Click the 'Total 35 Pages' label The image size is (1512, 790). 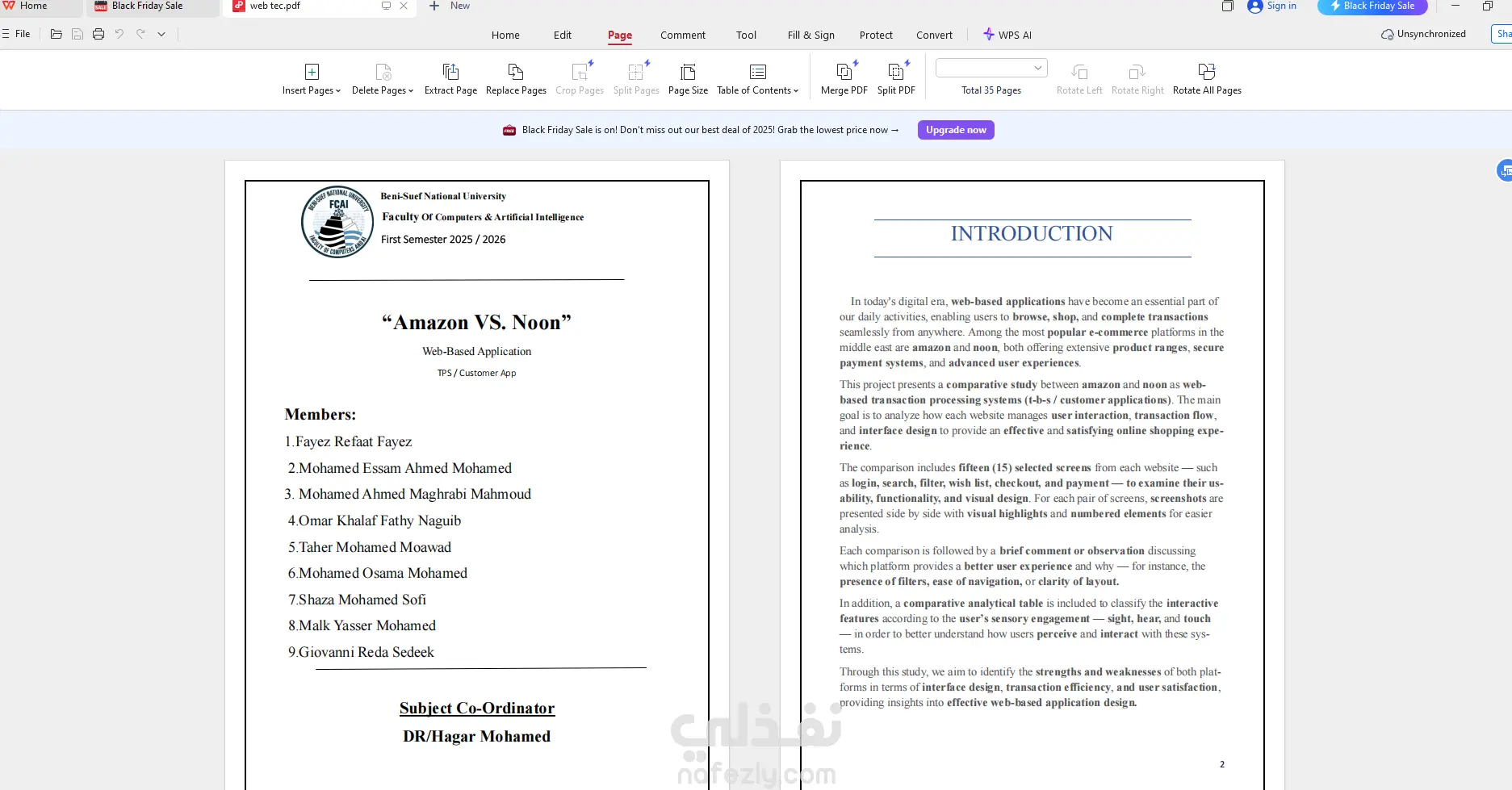pyautogui.click(x=991, y=90)
